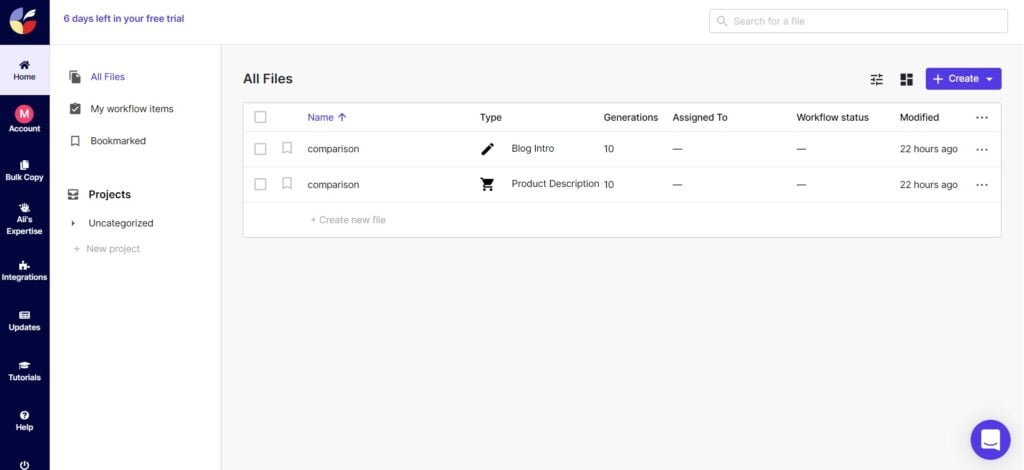The height and width of the screenshot is (470, 1024).
Task: Open the Integrations puzzle icon
Action: pyautogui.click(x=24, y=271)
